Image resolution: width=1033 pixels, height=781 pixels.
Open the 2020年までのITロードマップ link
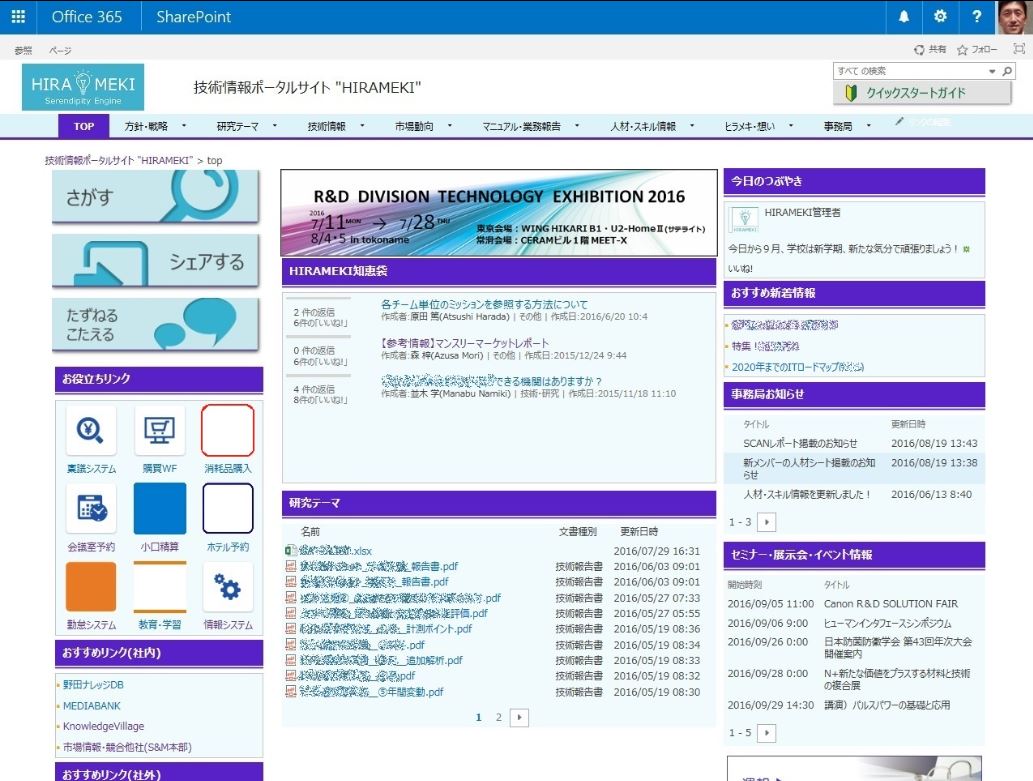(x=798, y=366)
